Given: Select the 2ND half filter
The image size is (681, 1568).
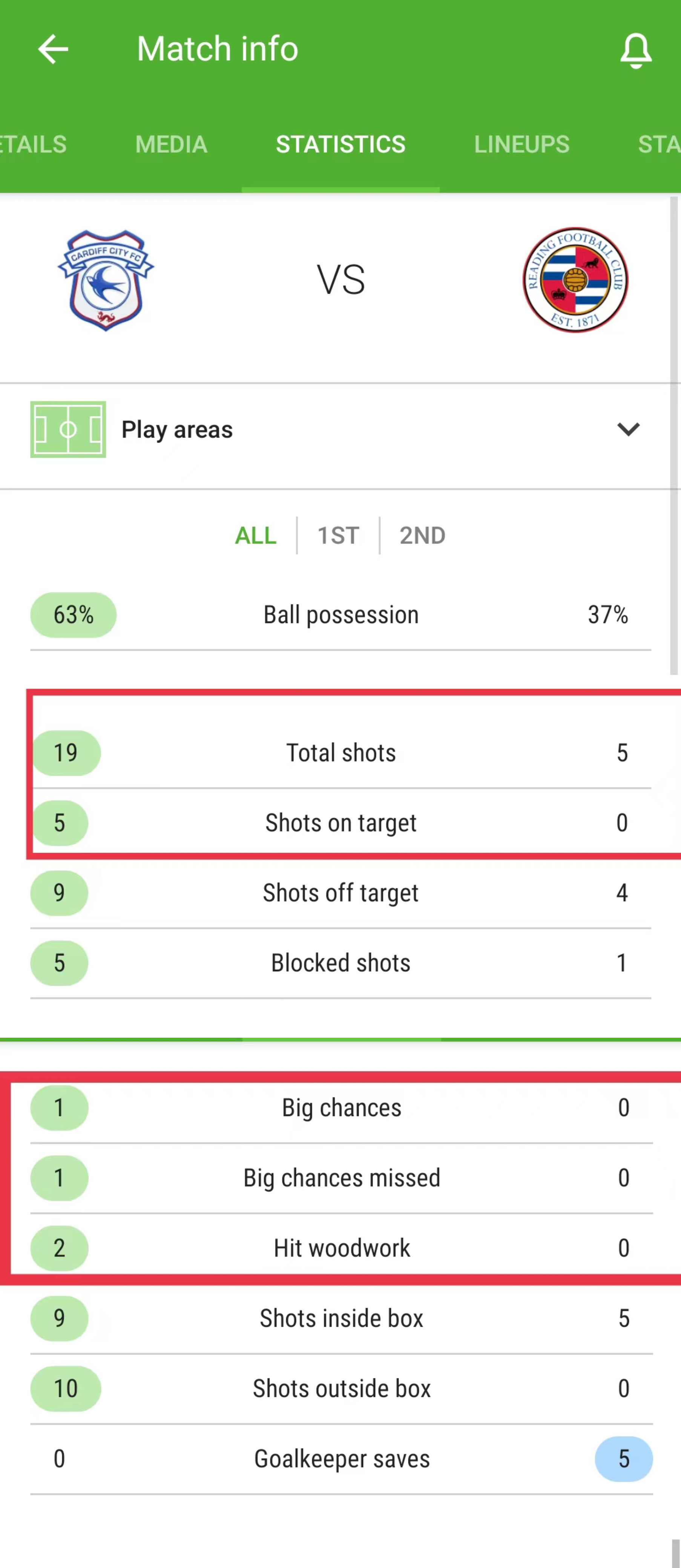Looking at the screenshot, I should [x=422, y=536].
